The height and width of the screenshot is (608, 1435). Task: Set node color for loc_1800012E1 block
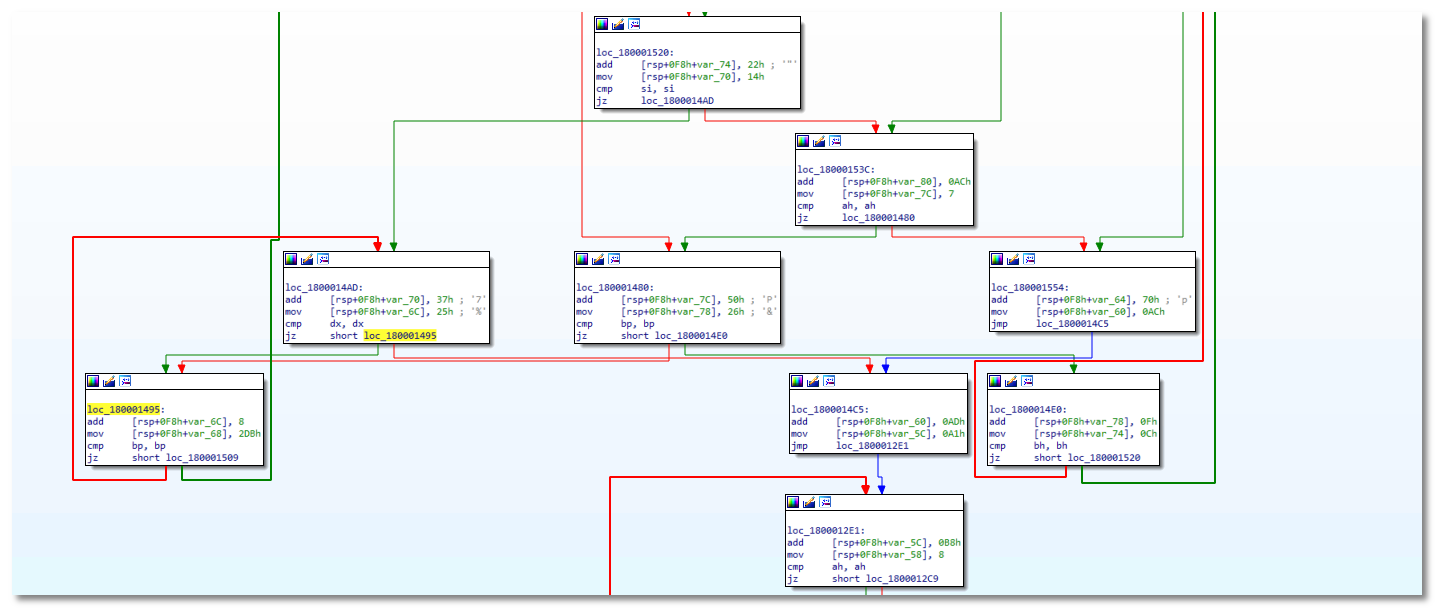(794, 502)
